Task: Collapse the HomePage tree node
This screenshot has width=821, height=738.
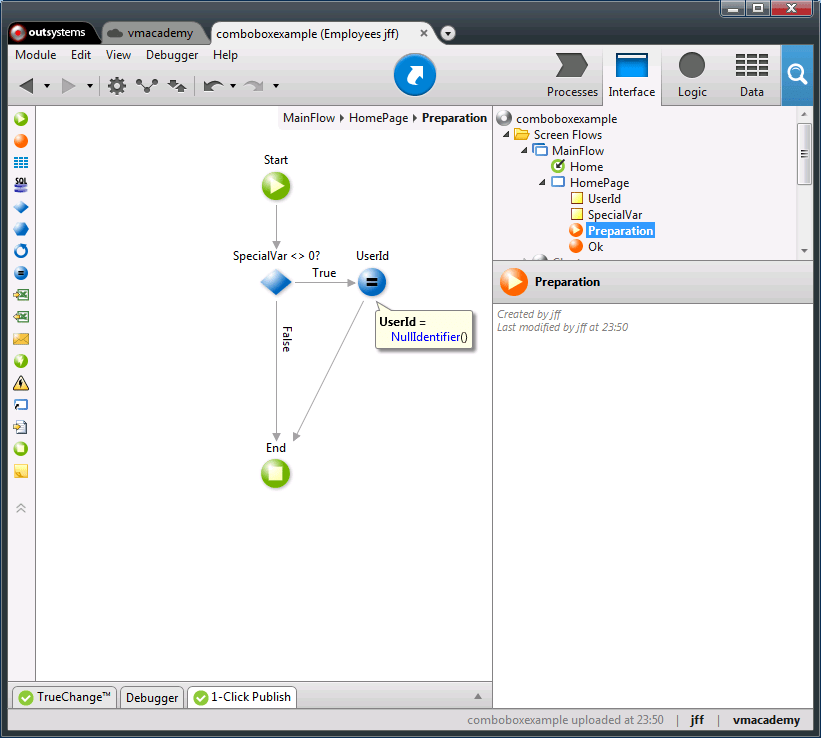Action: click(542, 183)
